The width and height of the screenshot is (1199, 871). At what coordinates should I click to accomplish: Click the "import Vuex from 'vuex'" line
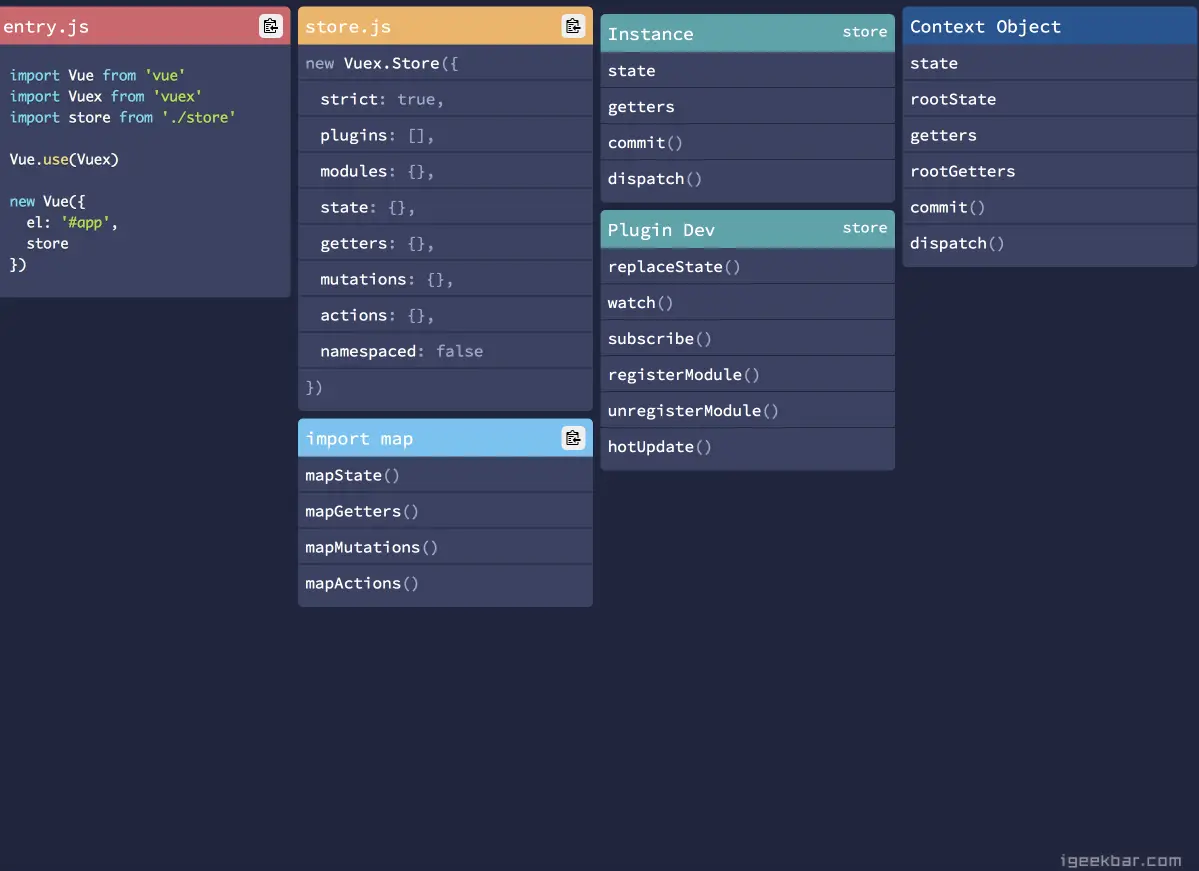(x=106, y=96)
